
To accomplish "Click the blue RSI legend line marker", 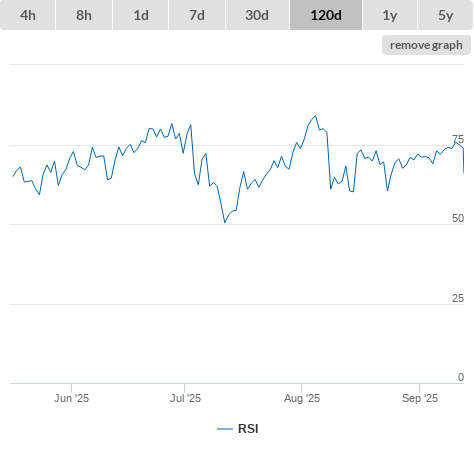I will [x=225, y=429].
